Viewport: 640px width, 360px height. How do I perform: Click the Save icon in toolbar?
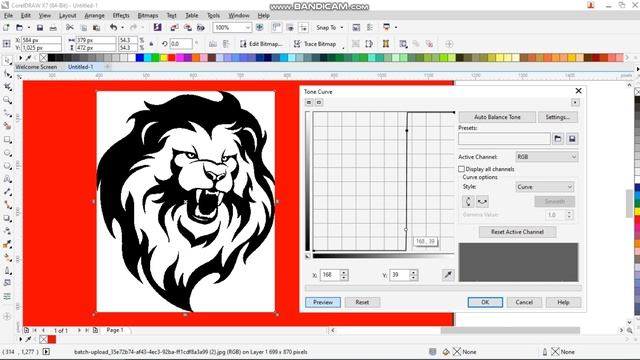(40, 27)
